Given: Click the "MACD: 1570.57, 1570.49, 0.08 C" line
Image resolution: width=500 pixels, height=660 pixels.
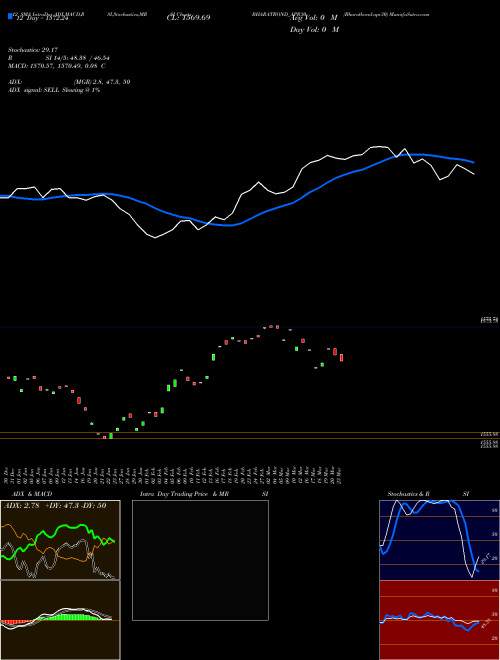Looking at the screenshot, I should pos(56,66).
